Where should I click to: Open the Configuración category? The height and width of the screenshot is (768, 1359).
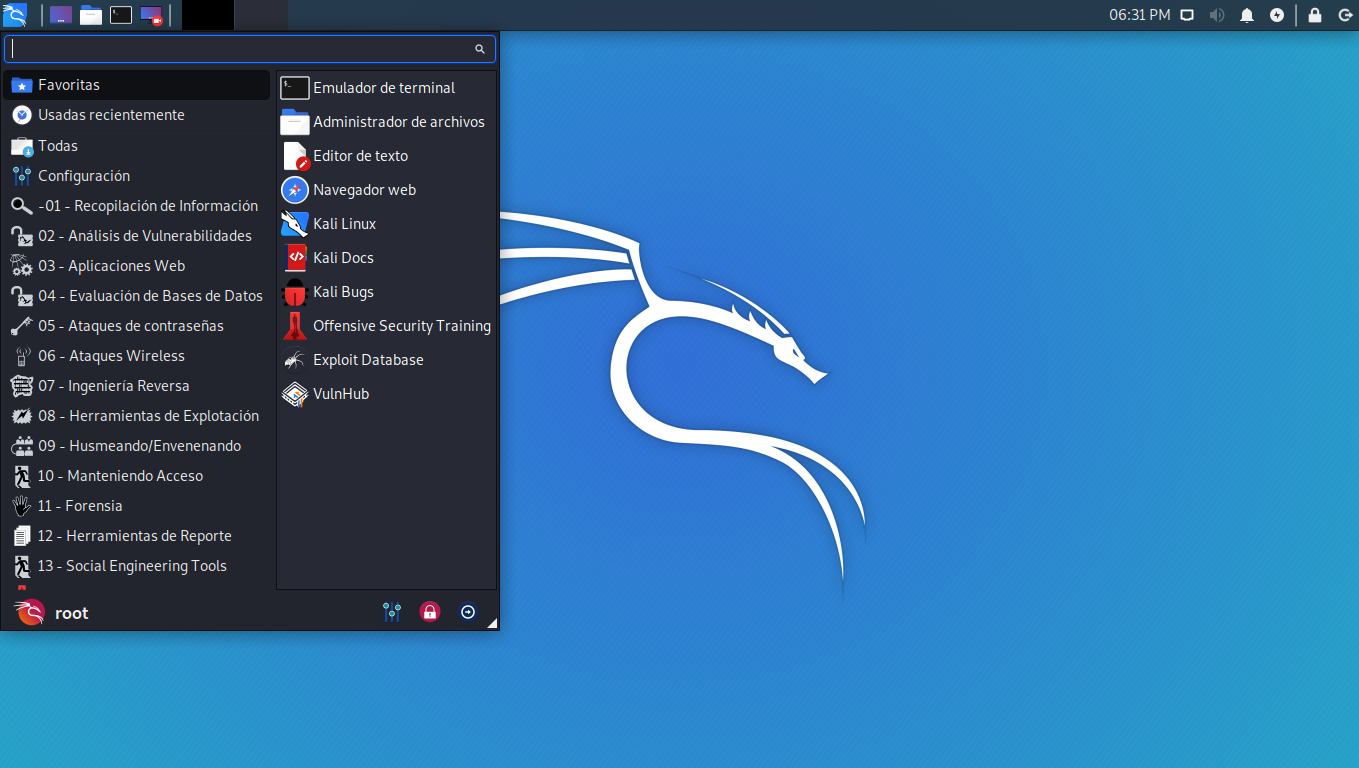click(137, 175)
